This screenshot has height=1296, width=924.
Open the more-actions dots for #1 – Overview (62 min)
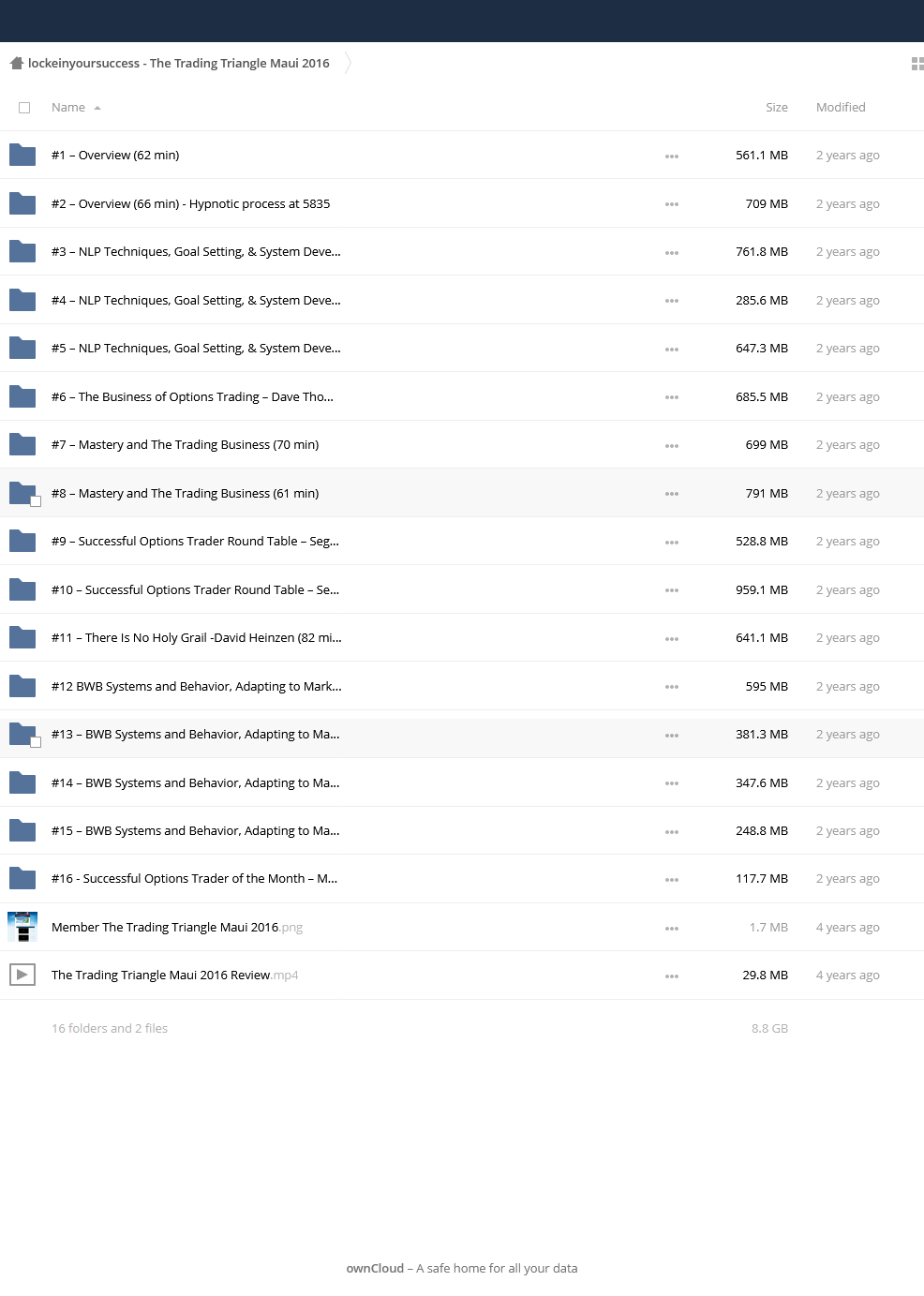pyautogui.click(x=672, y=156)
